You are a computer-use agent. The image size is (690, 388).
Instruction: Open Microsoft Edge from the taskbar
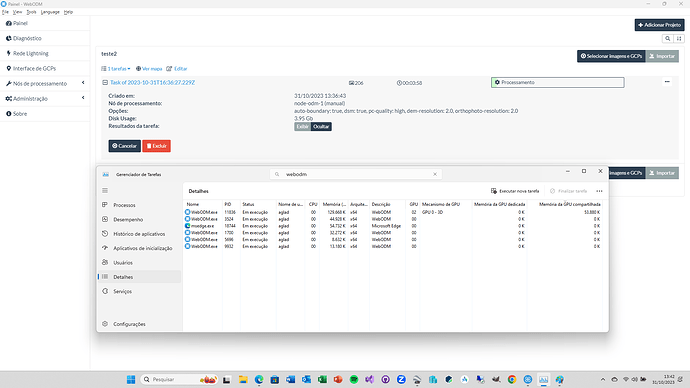pyautogui.click(x=259, y=380)
